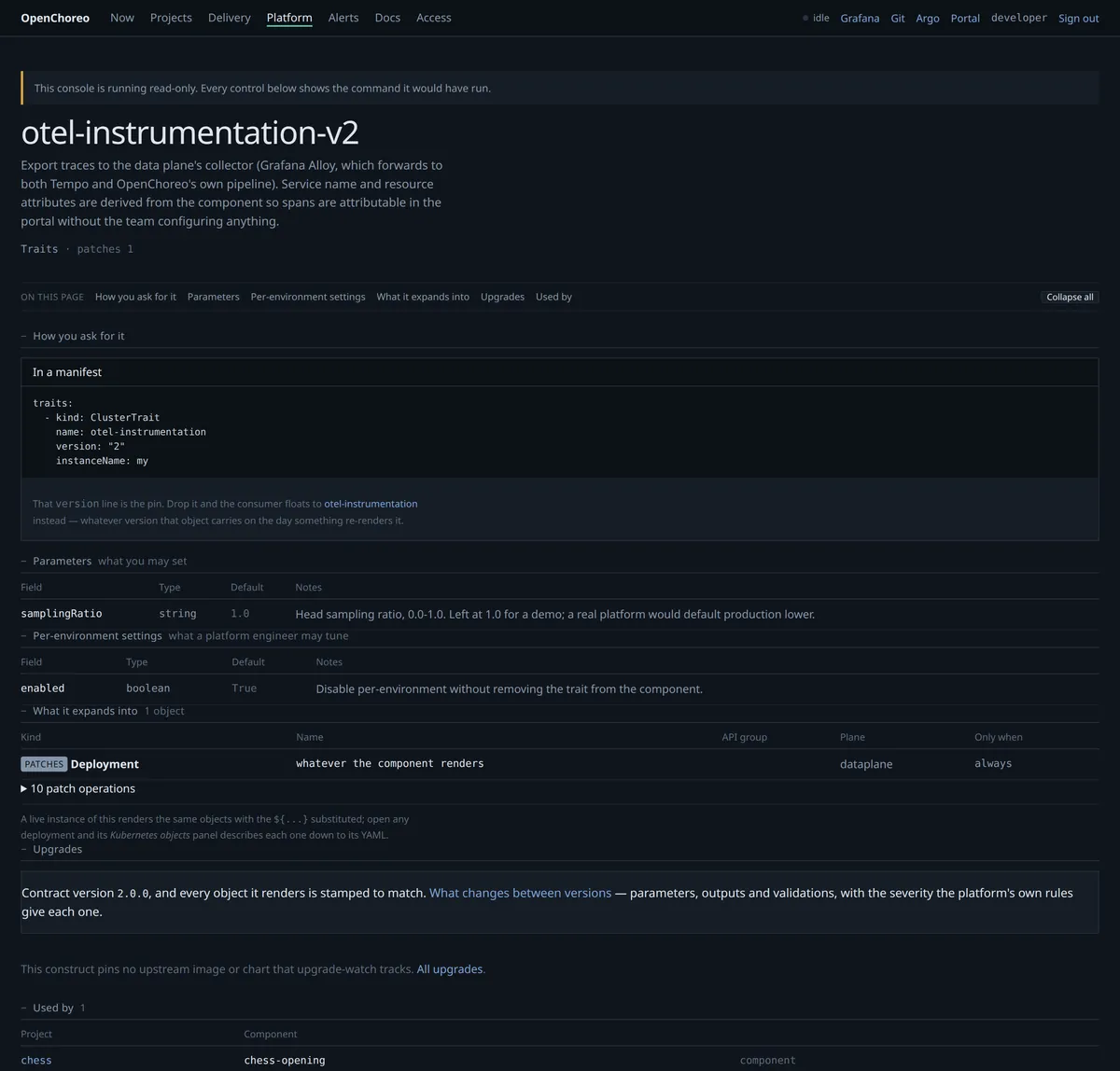
Task: Click Sign out
Action: (x=1079, y=18)
